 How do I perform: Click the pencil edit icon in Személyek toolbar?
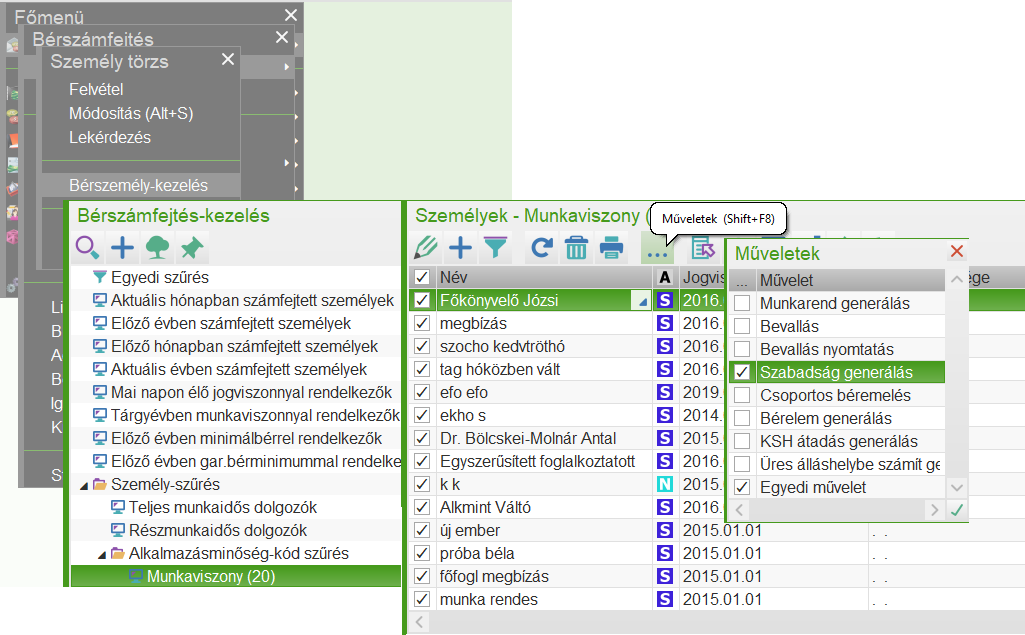tap(426, 248)
